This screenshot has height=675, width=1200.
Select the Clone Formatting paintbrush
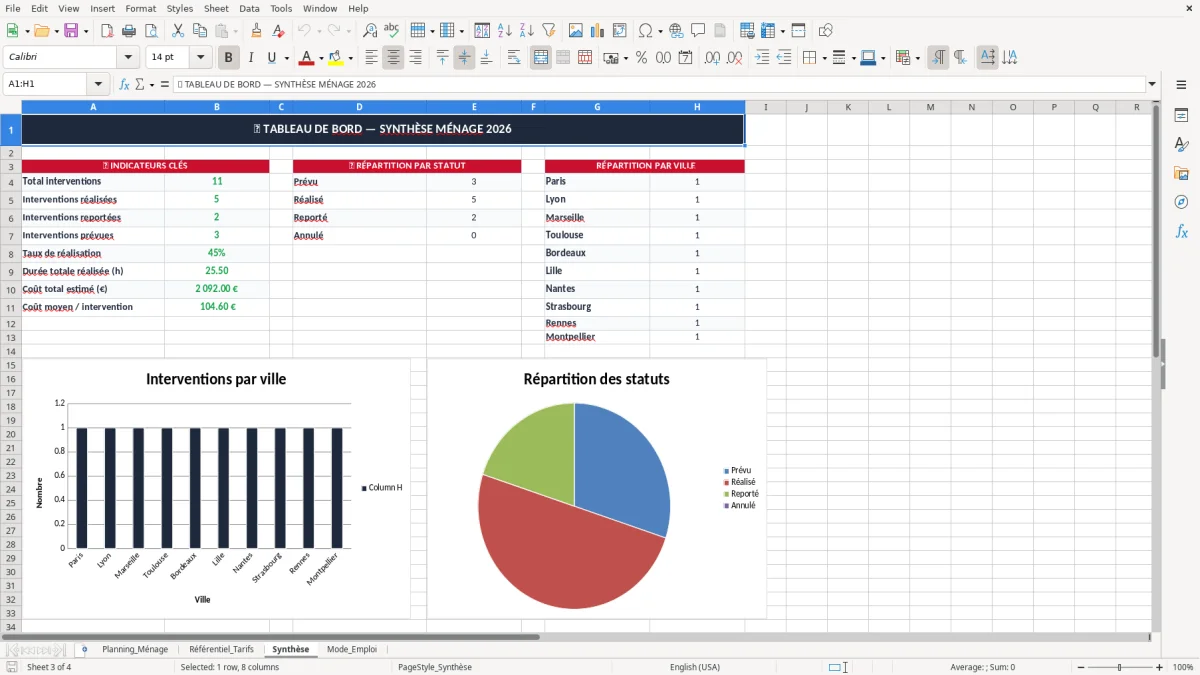tap(257, 31)
